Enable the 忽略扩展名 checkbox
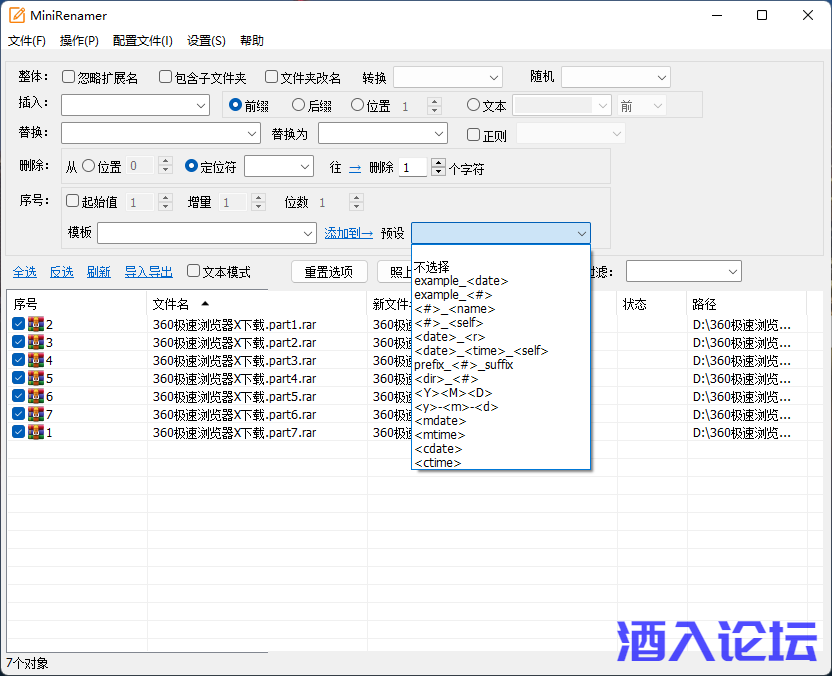 coord(69,76)
